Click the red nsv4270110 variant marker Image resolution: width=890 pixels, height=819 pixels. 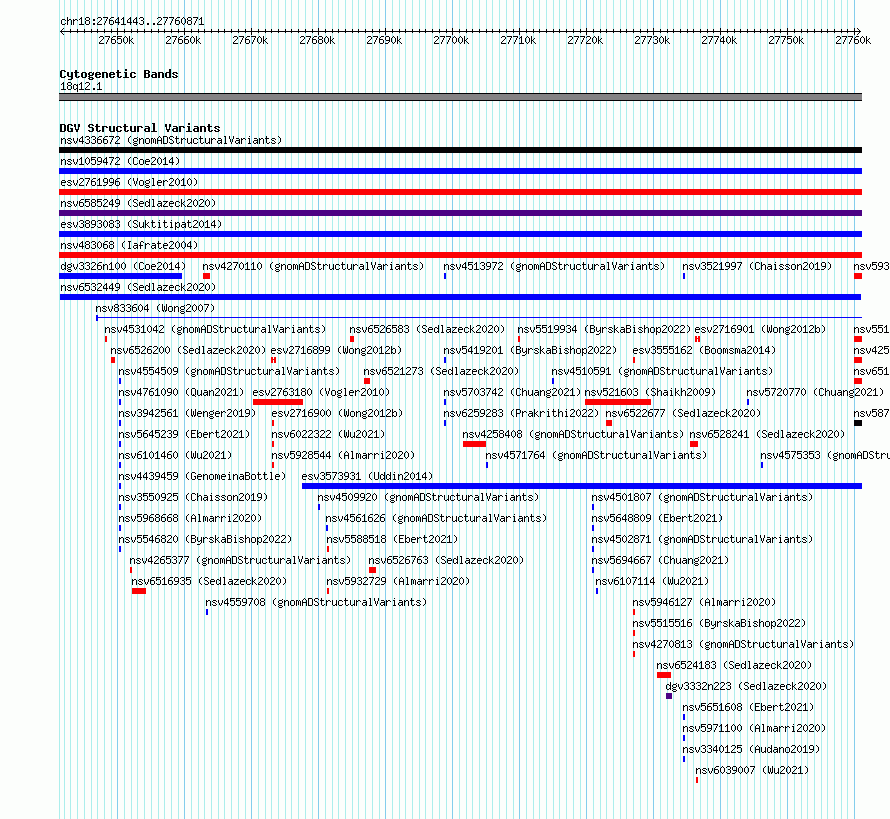(207, 276)
